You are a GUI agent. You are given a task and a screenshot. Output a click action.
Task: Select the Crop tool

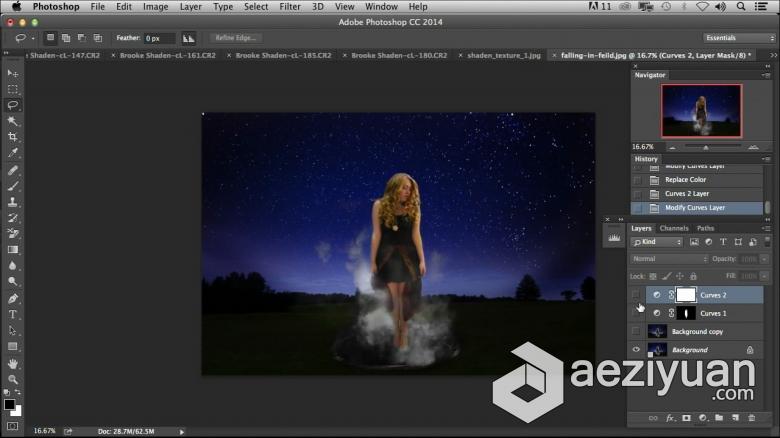(x=12, y=137)
